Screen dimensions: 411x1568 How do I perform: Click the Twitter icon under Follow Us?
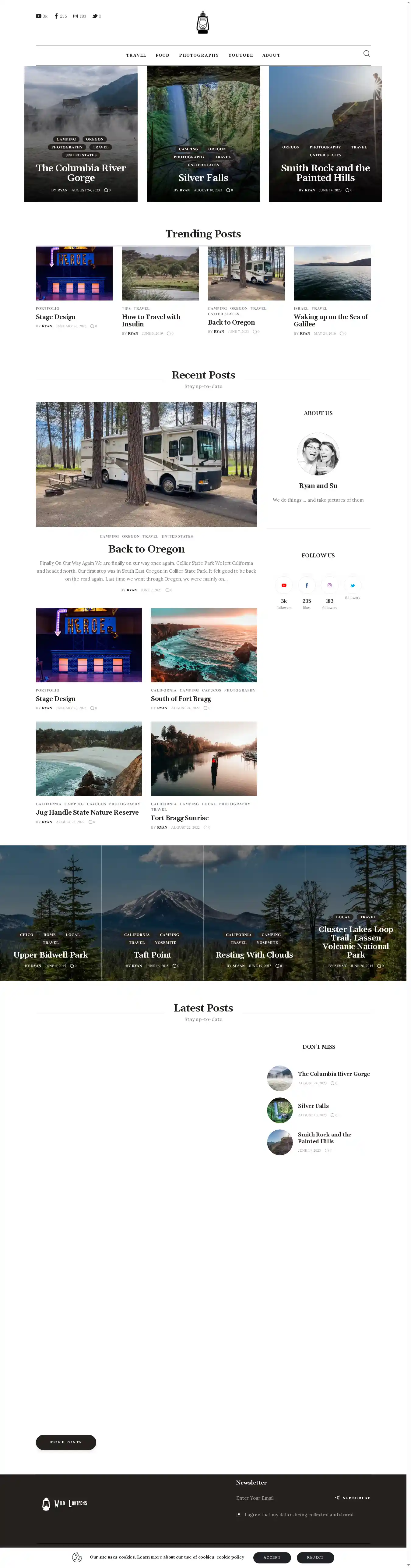tap(352, 585)
